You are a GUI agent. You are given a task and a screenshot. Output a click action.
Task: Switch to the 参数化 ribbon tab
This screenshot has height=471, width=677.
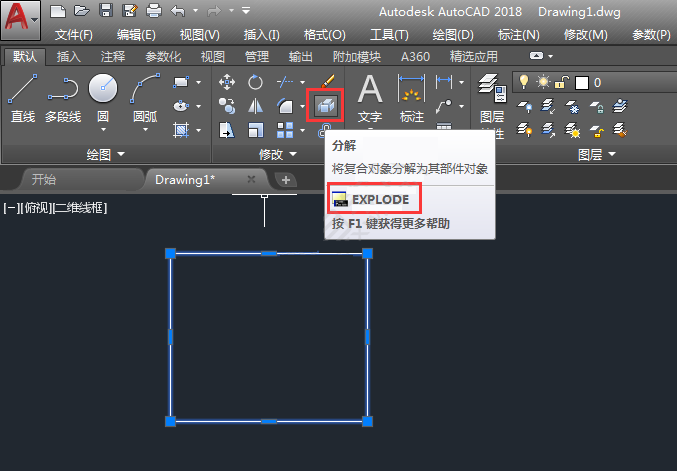click(163, 57)
